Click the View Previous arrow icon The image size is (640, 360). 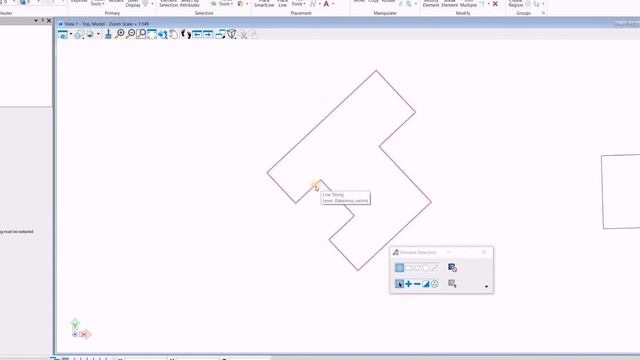pos(197,34)
